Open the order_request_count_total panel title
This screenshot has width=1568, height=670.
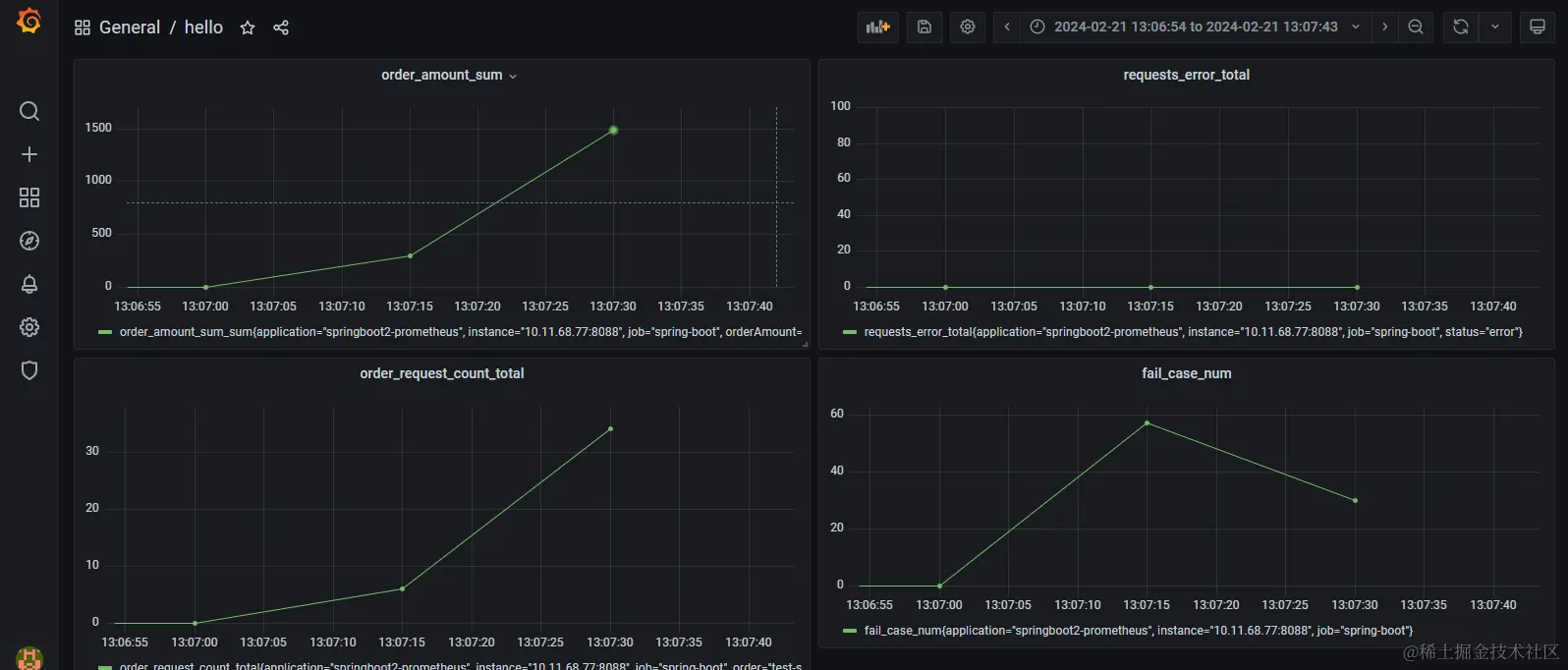click(x=442, y=373)
